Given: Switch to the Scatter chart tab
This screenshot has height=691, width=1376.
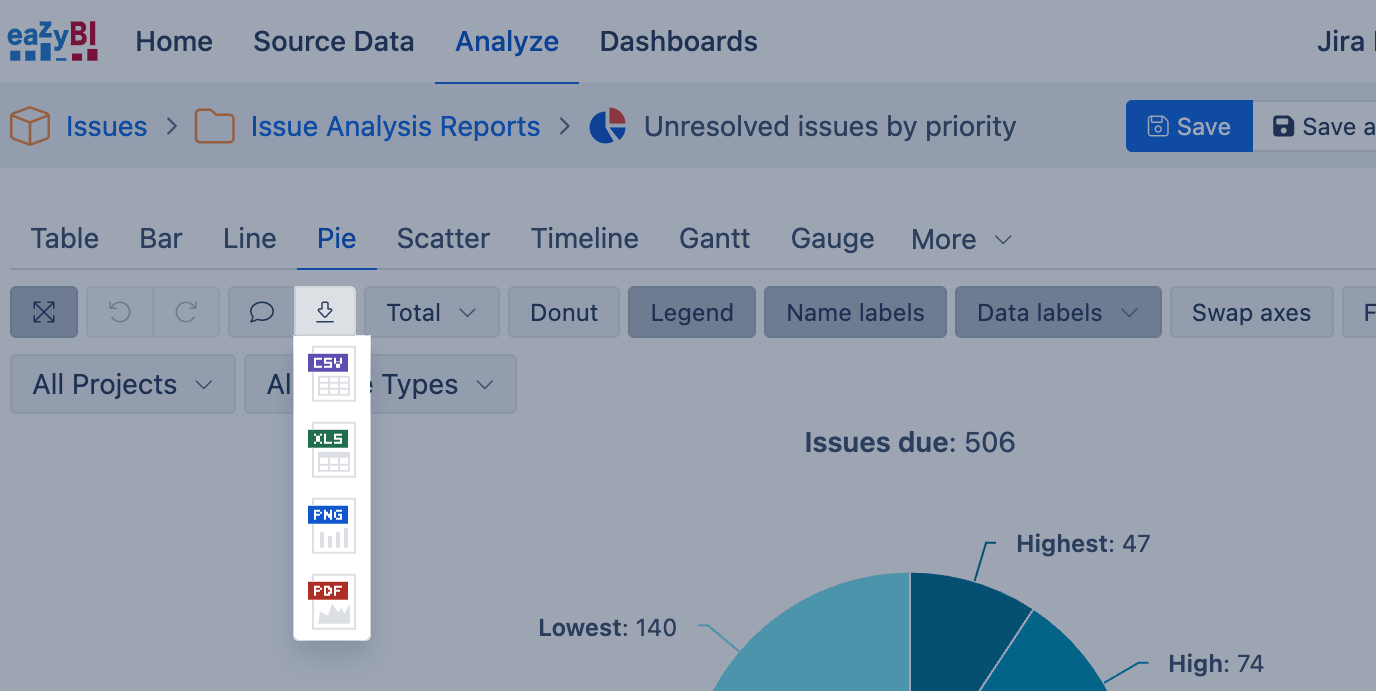Looking at the screenshot, I should 443,239.
